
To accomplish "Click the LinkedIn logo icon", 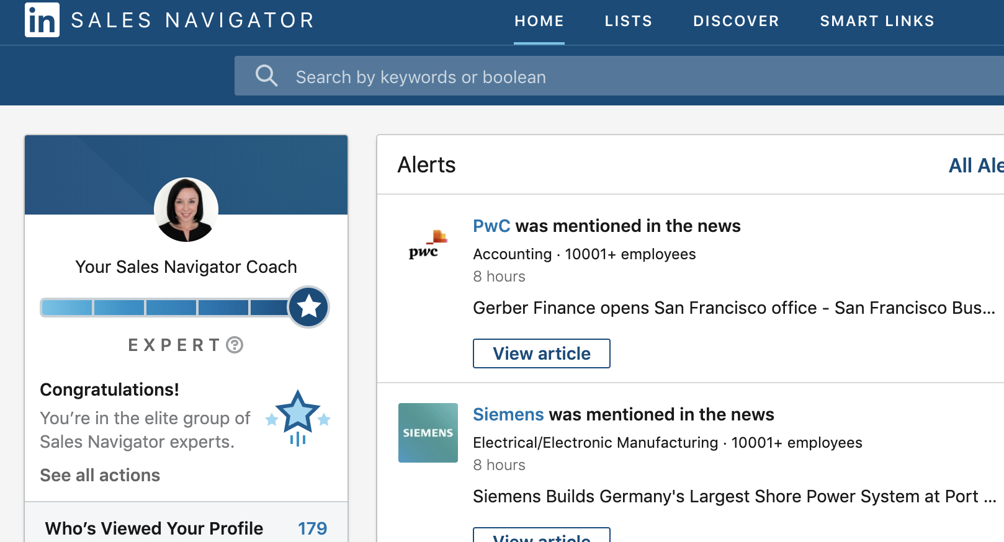I will [x=42, y=20].
